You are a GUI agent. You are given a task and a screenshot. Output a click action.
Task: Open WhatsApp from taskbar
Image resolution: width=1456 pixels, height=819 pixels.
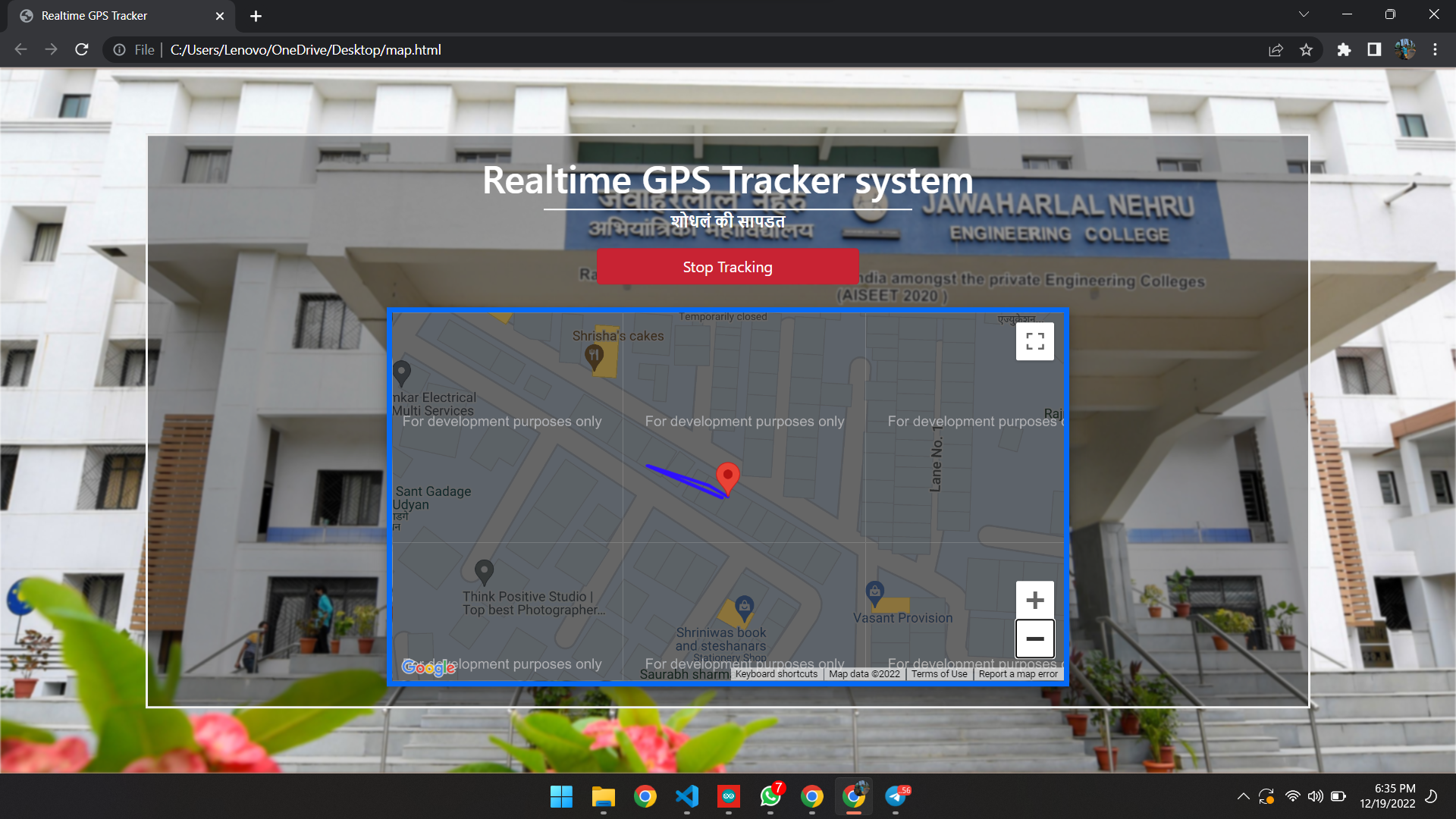point(770,796)
